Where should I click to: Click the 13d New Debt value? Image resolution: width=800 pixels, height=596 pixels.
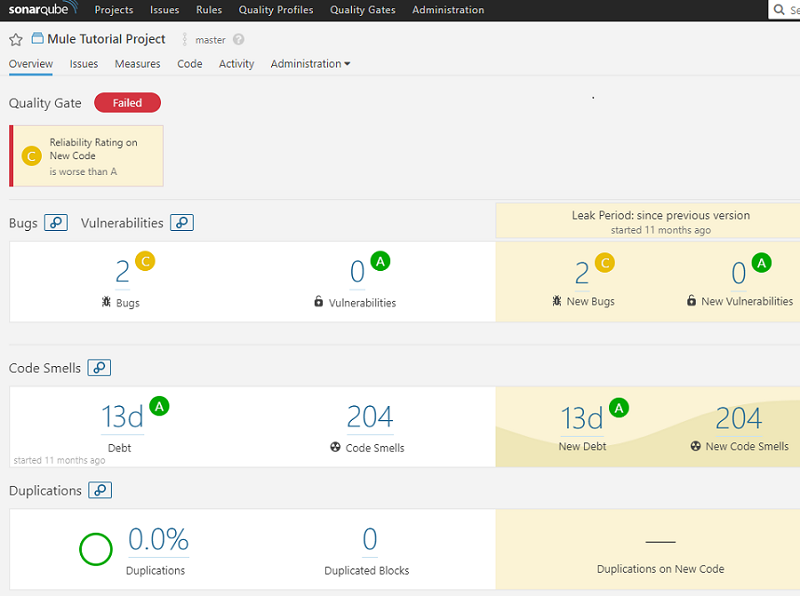[582, 418]
